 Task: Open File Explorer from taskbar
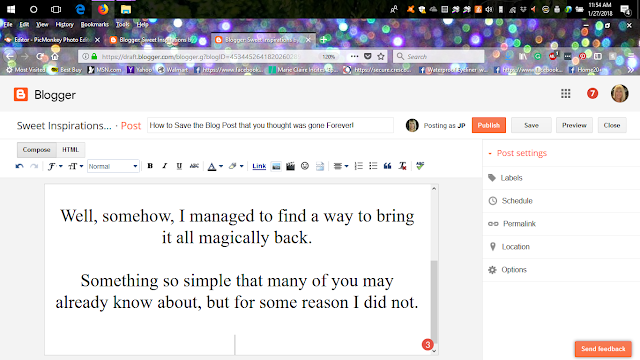tap(126, 9)
